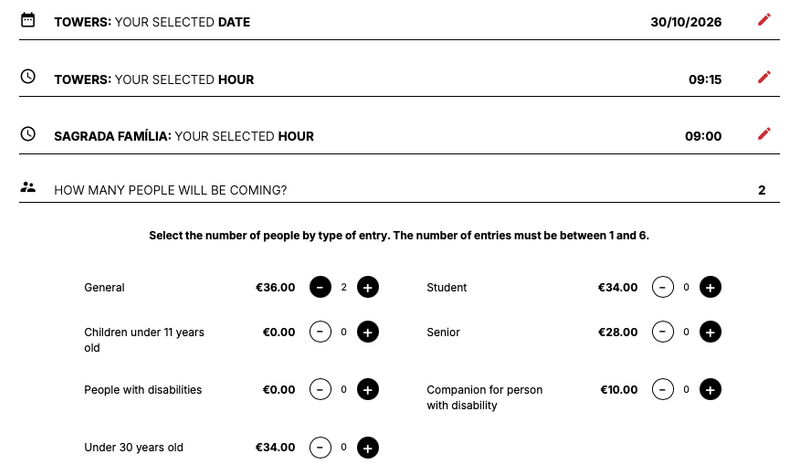The width and height of the screenshot is (799, 475).
Task: Click the people icon beside visitor count question
Action: [x=28, y=187]
